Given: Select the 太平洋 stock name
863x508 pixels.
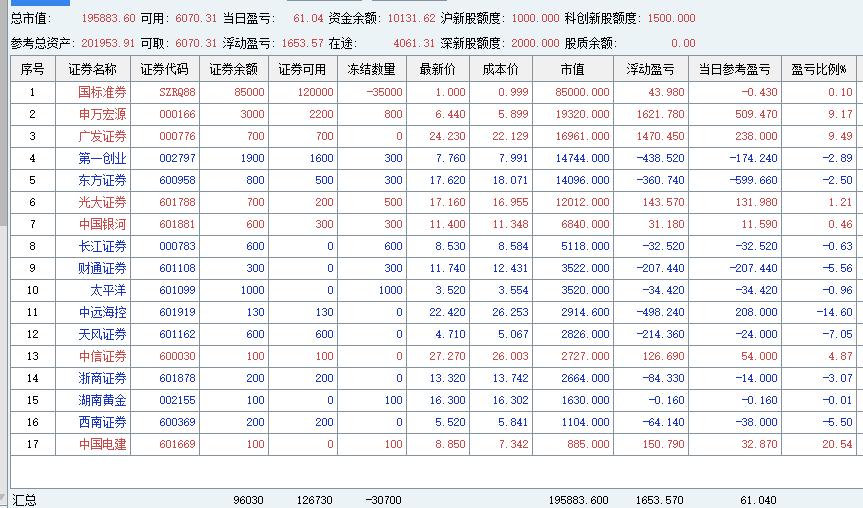Looking at the screenshot, I should (108, 291).
